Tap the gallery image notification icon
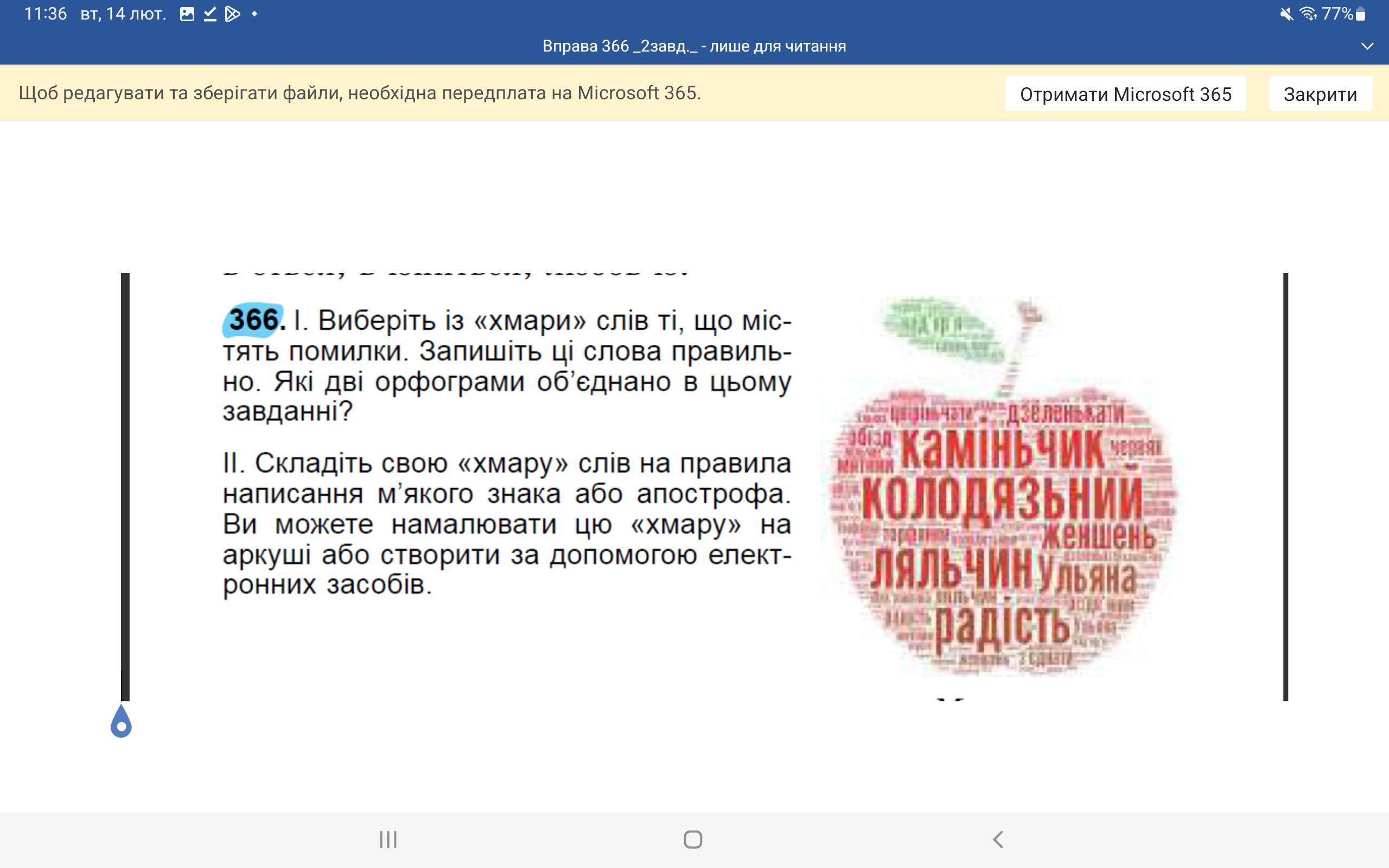Viewport: 1389px width, 868px height. pos(187,14)
